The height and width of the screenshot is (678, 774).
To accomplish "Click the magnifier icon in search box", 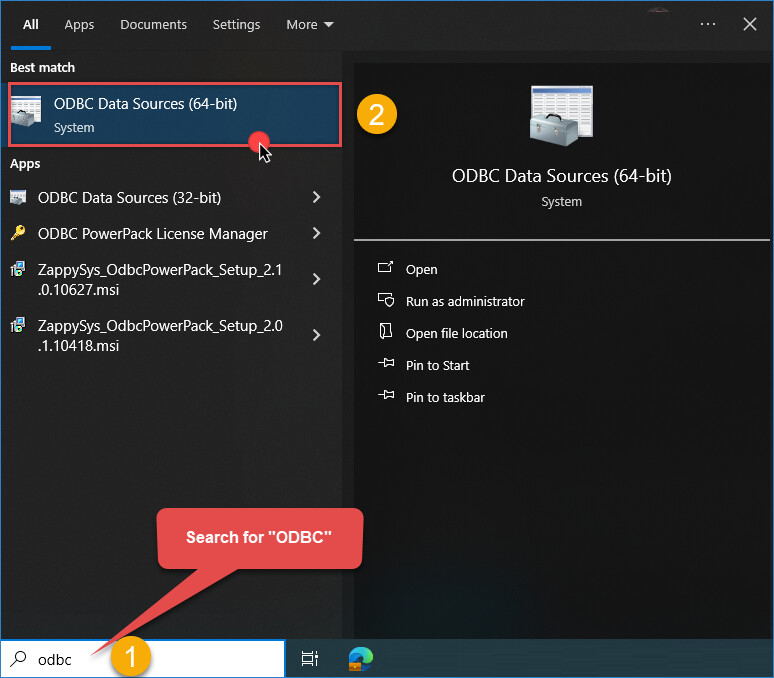I will [x=18, y=658].
